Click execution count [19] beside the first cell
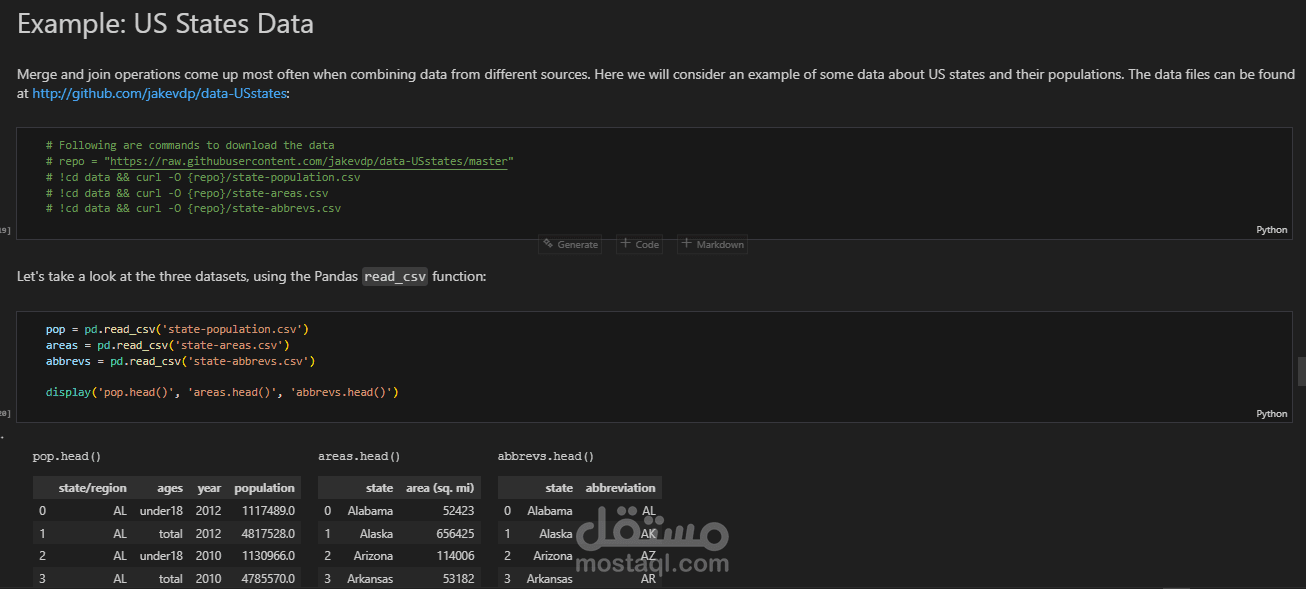1306x589 pixels. point(4,229)
